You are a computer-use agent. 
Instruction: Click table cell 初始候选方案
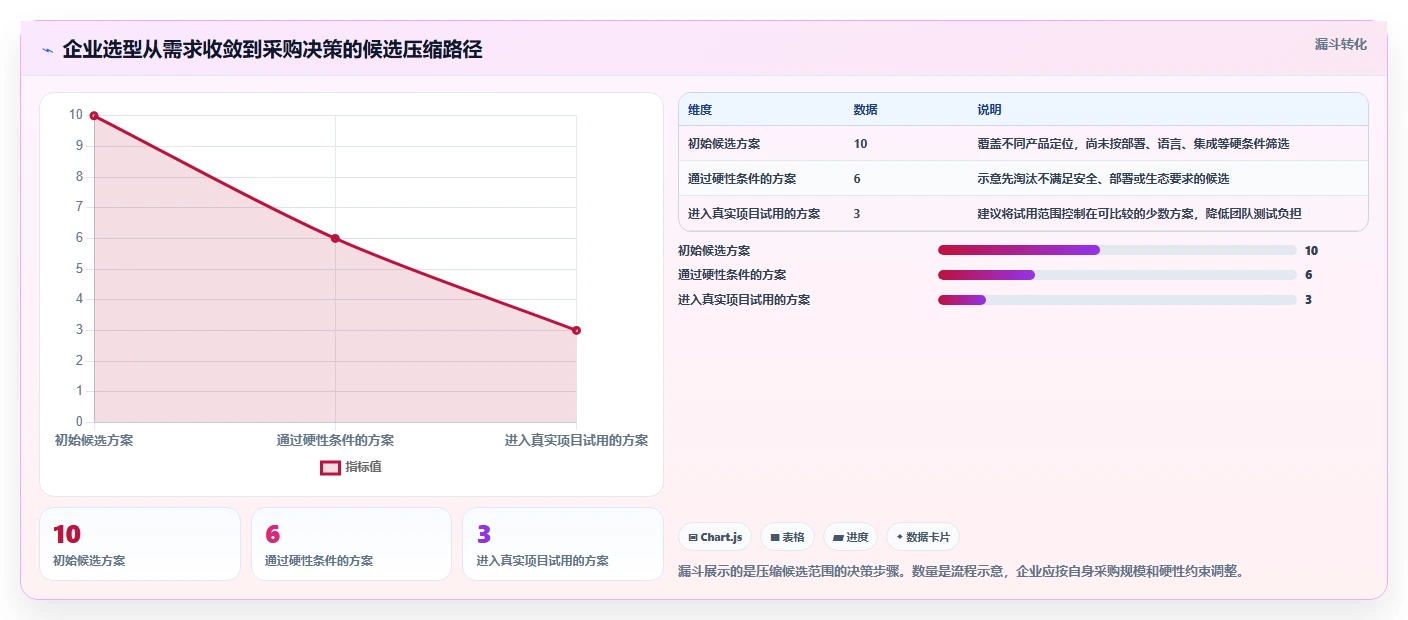[x=724, y=144]
